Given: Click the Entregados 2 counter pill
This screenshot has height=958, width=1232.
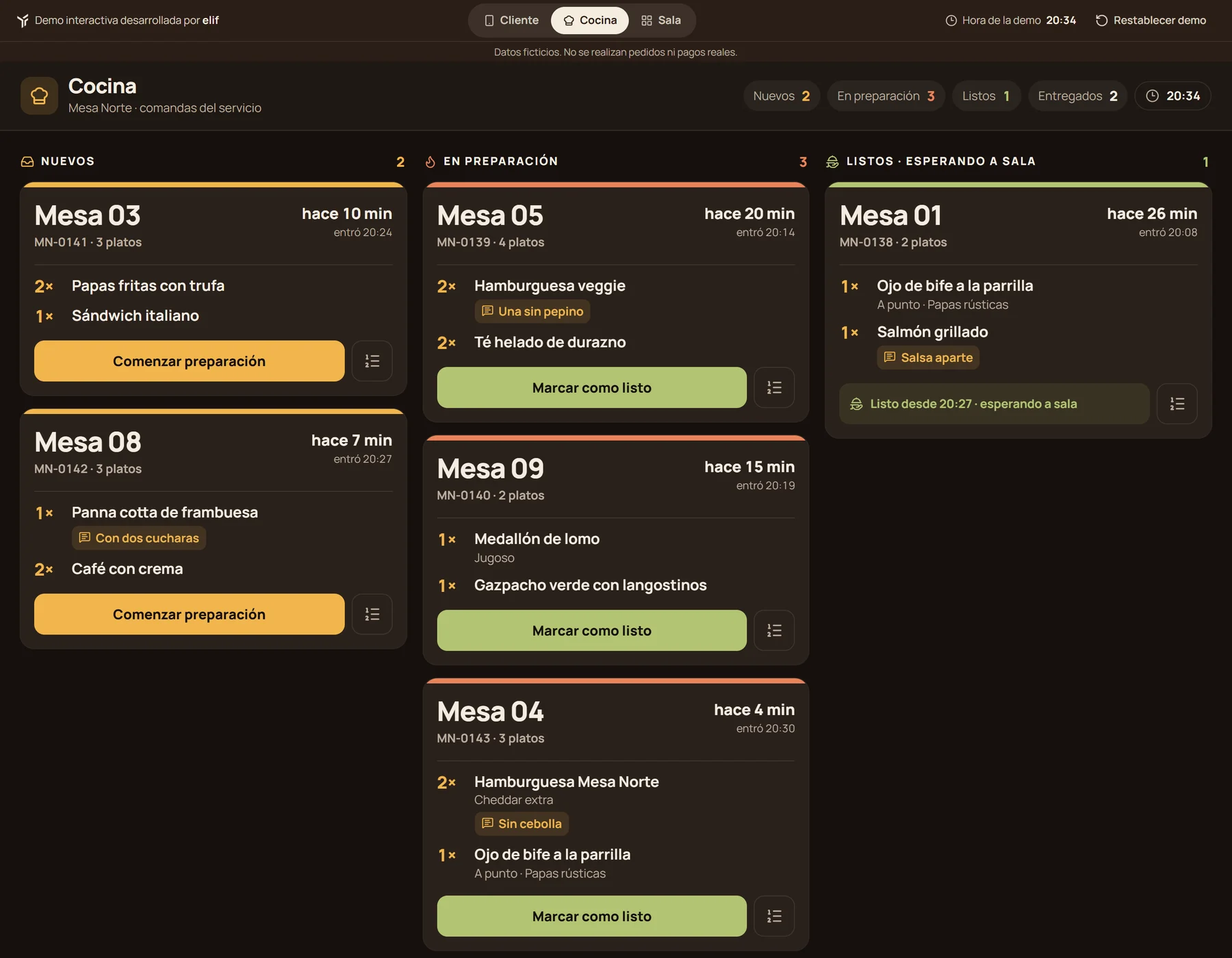Looking at the screenshot, I should click(1077, 96).
